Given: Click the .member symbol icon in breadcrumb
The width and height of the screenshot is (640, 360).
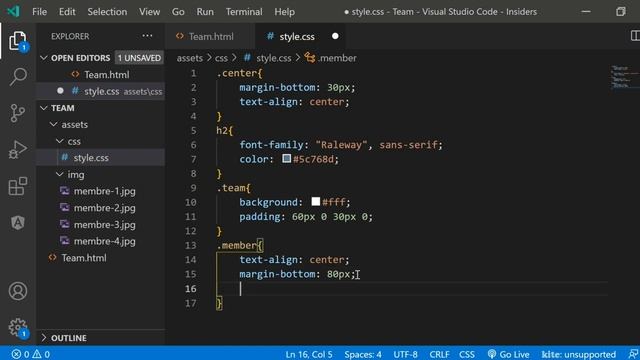Looking at the screenshot, I should [x=310, y=58].
